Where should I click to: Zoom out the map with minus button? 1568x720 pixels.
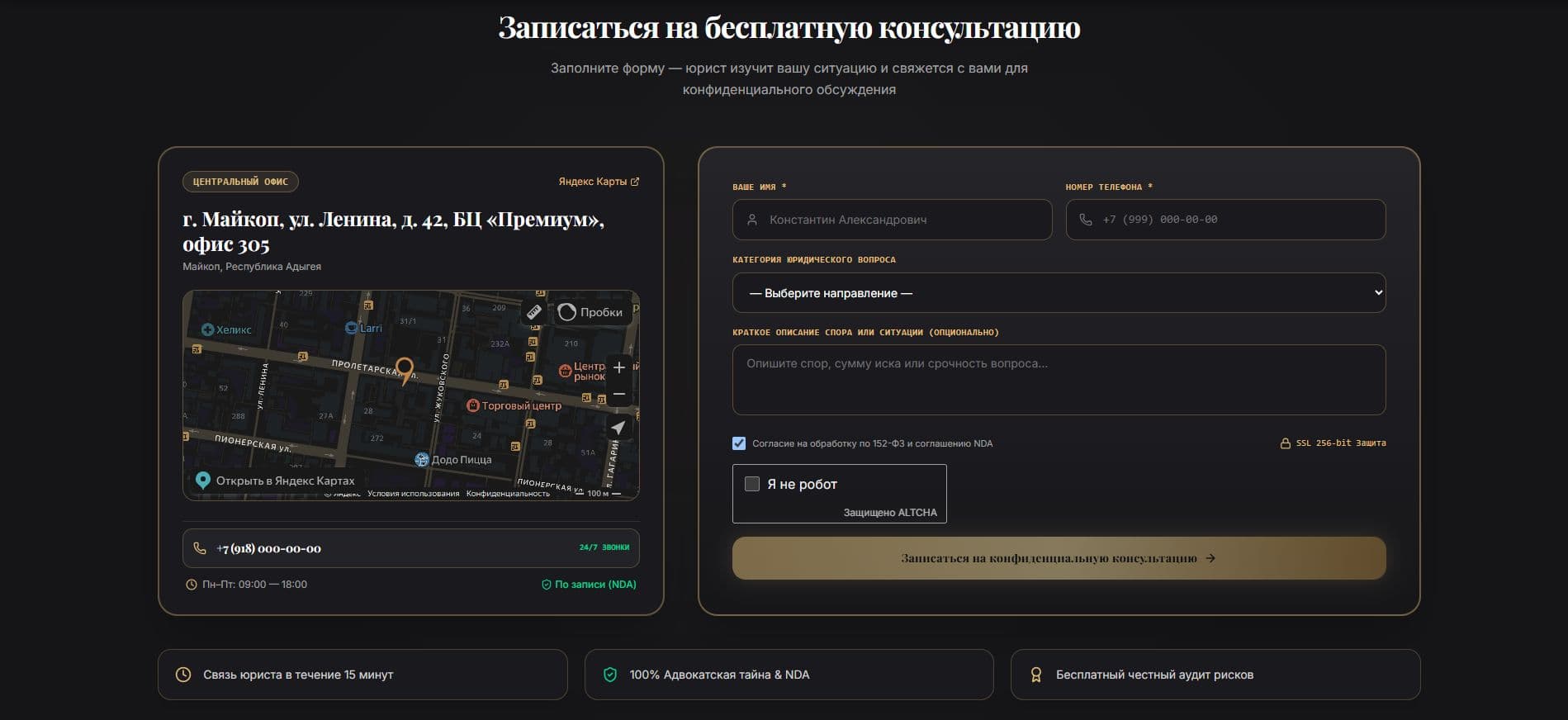point(618,395)
